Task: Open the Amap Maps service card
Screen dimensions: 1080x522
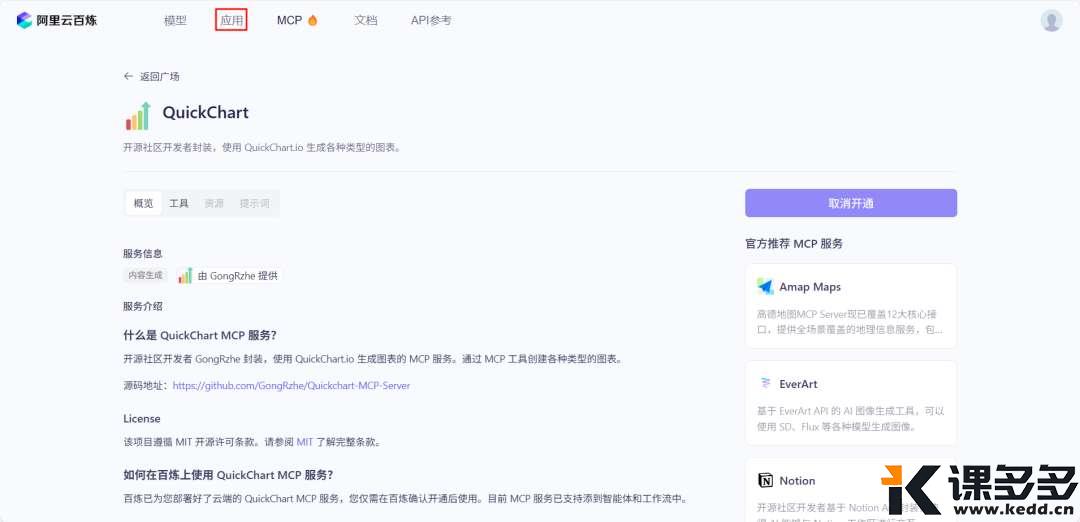Action: (x=851, y=306)
